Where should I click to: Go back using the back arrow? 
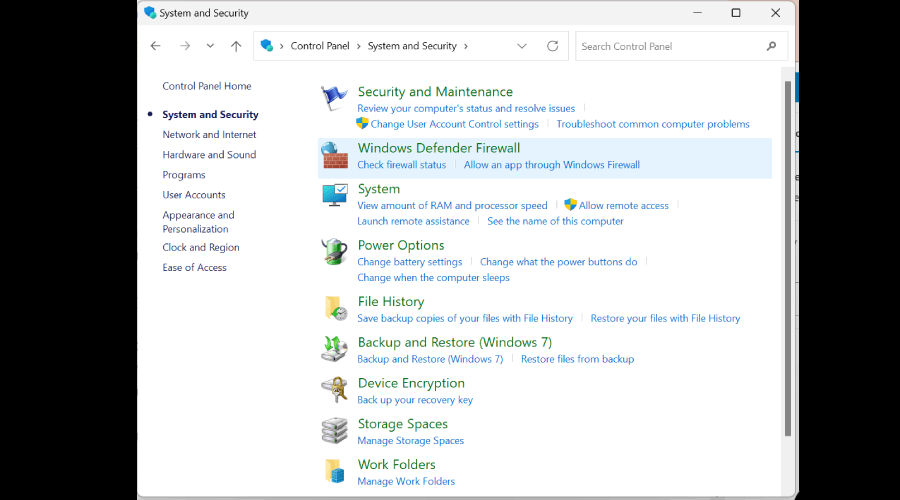(156, 46)
